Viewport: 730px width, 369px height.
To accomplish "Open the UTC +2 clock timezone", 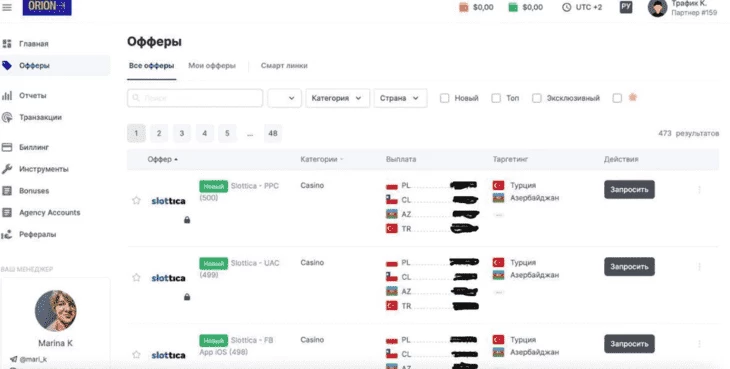I will (x=581, y=7).
